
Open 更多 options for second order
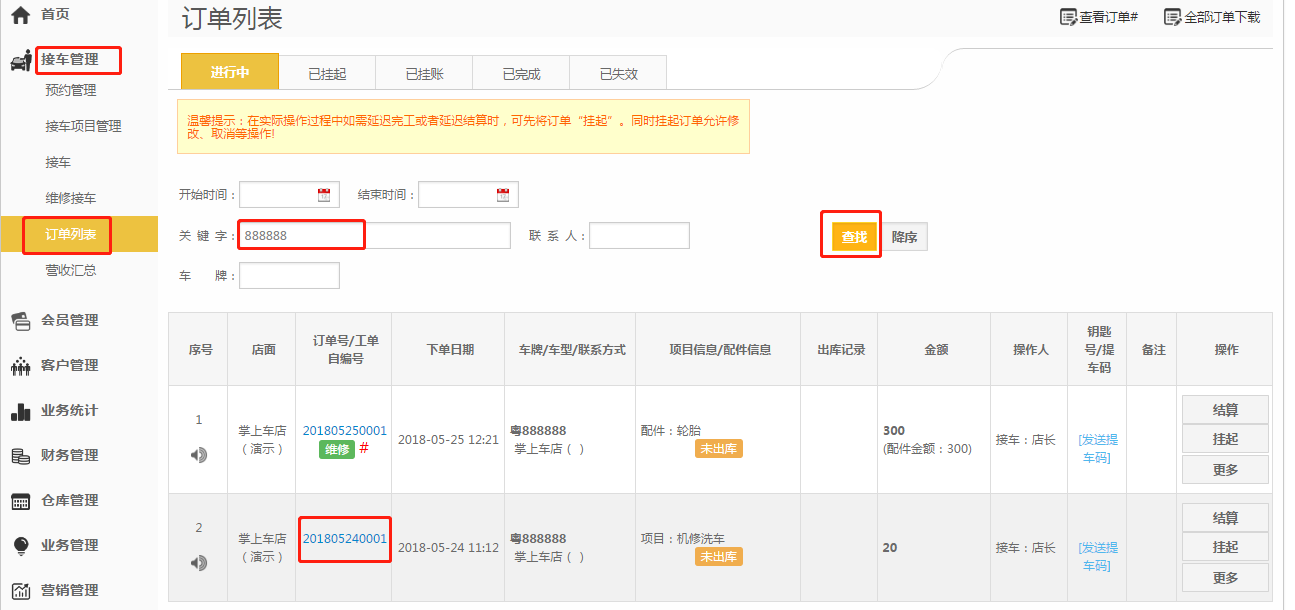point(1225,578)
